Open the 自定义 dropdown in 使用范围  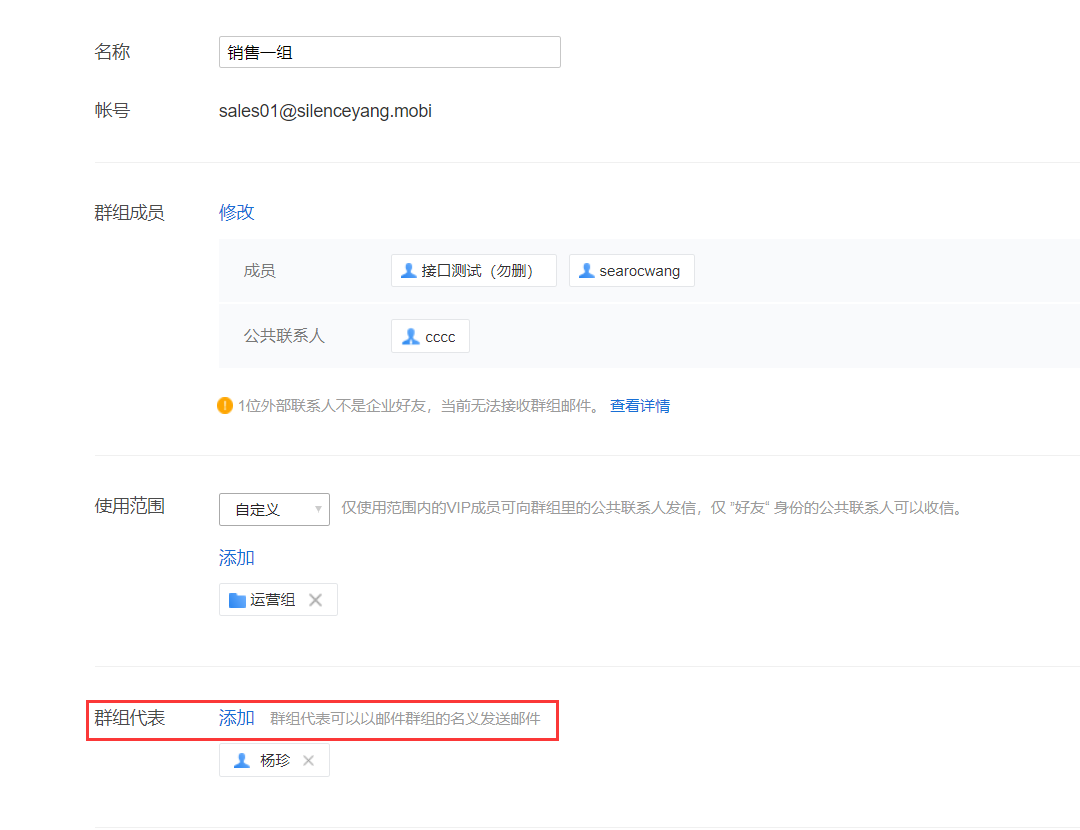coord(274,509)
